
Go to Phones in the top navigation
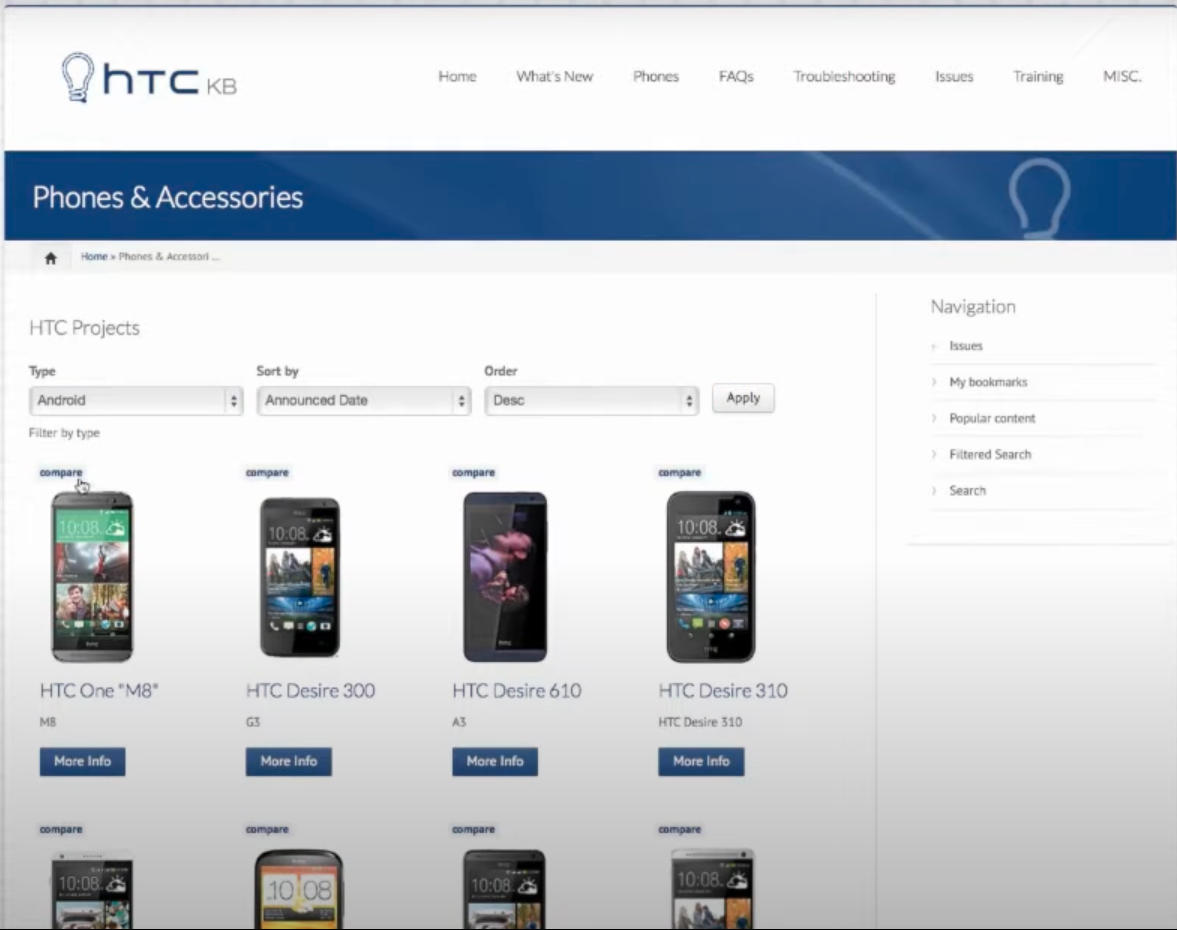(655, 77)
